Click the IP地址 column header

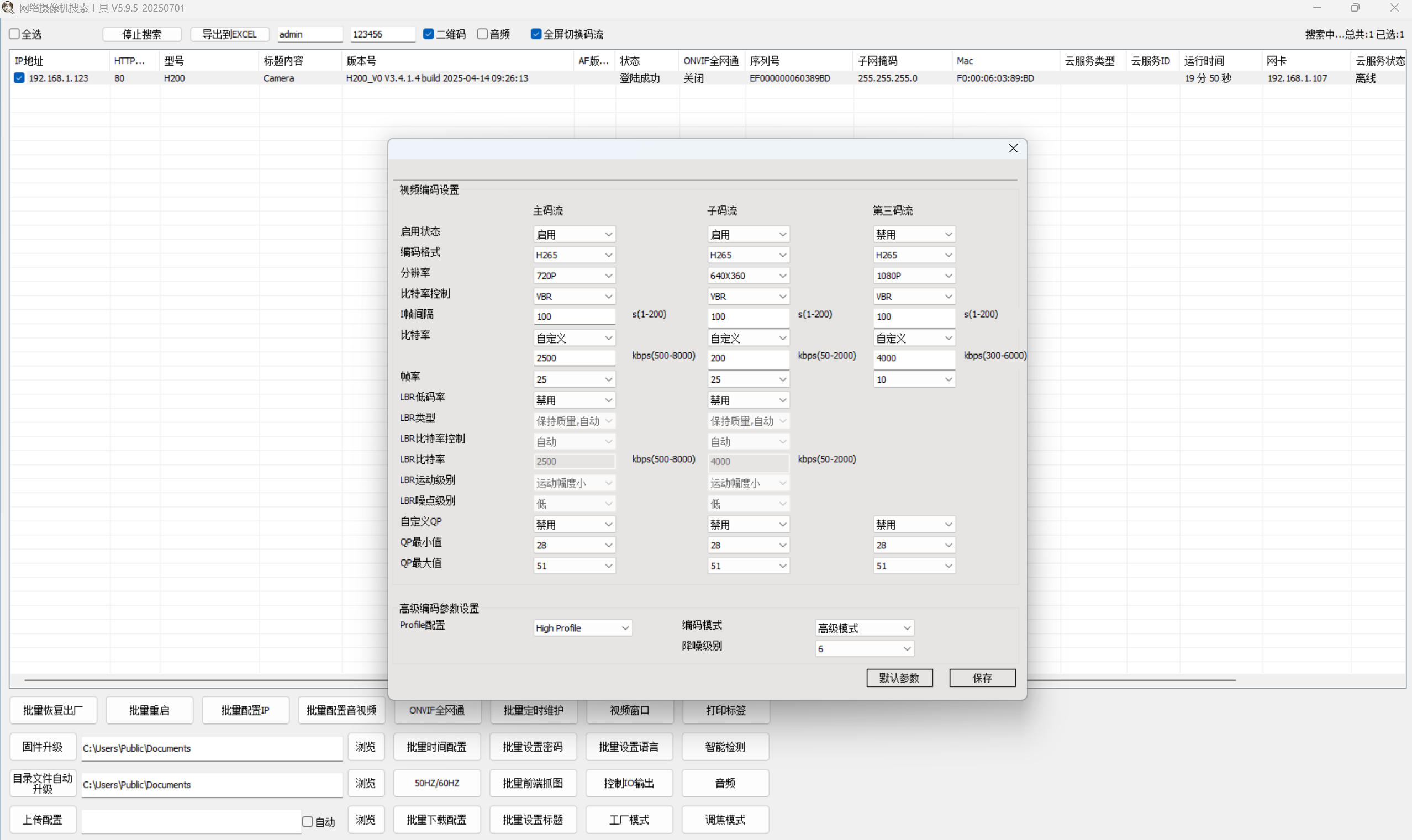pyautogui.click(x=60, y=61)
